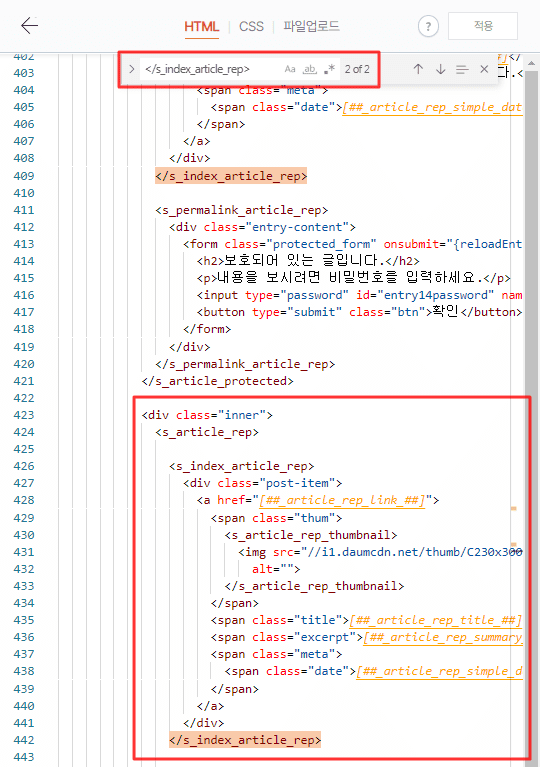Go to next match with down arrow
The width and height of the screenshot is (540, 767).
click(440, 69)
